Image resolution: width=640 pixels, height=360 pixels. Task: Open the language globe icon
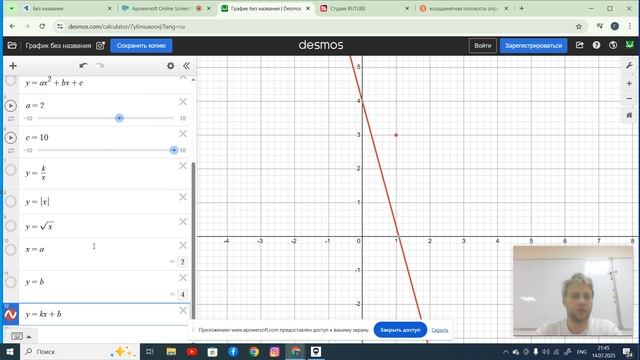pyautogui.click(x=613, y=45)
